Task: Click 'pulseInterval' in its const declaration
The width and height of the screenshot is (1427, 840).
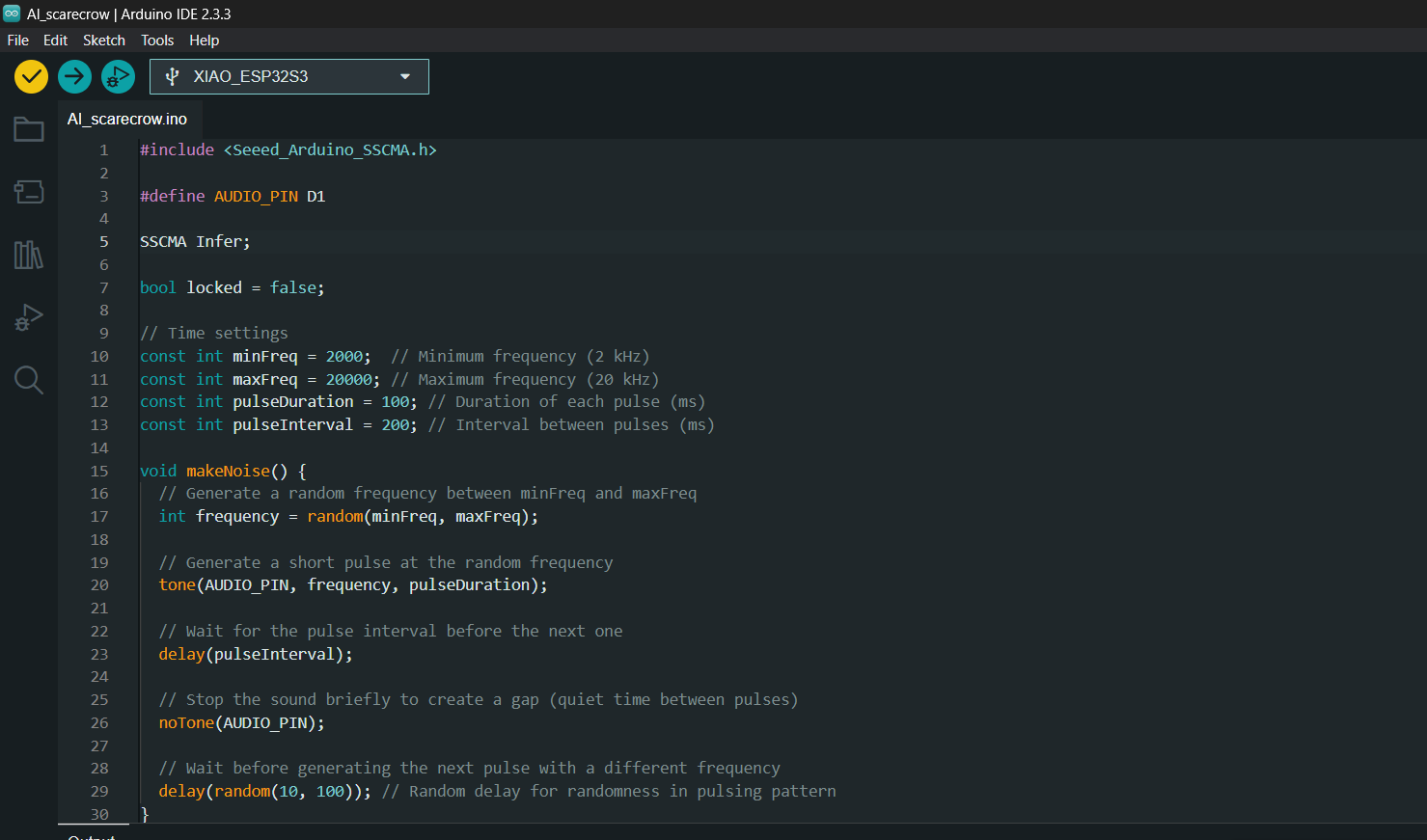Action: click(293, 424)
